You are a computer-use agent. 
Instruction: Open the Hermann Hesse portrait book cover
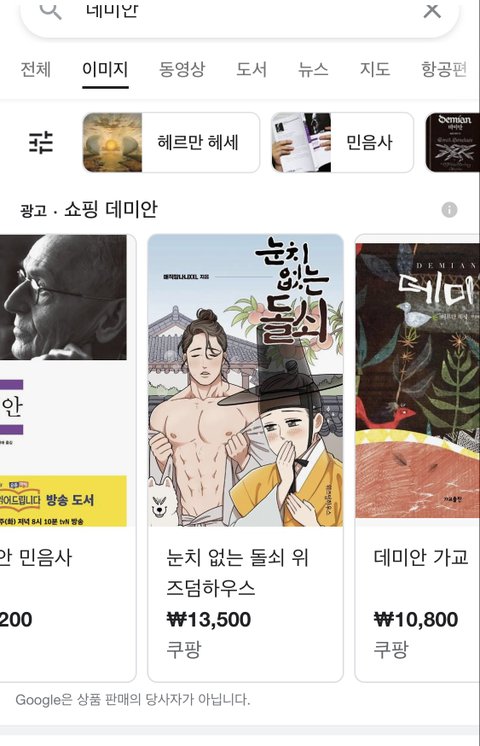[63, 381]
